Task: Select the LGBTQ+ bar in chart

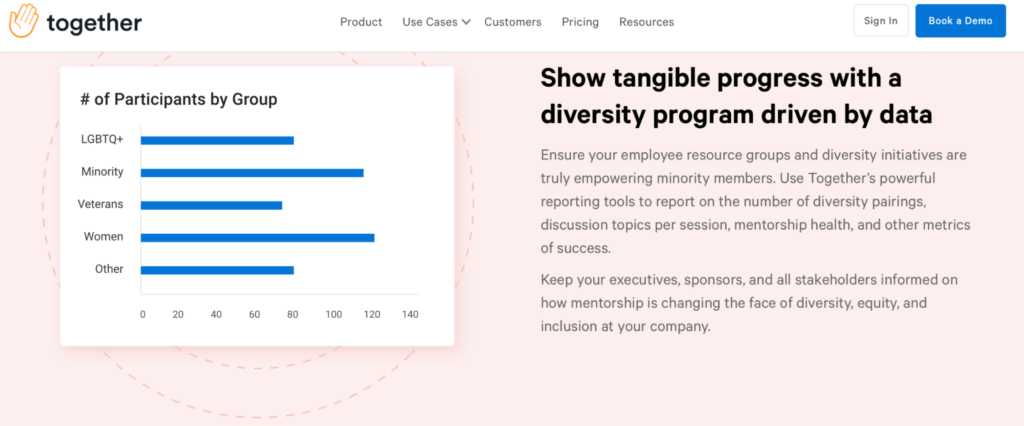Action: (217, 140)
